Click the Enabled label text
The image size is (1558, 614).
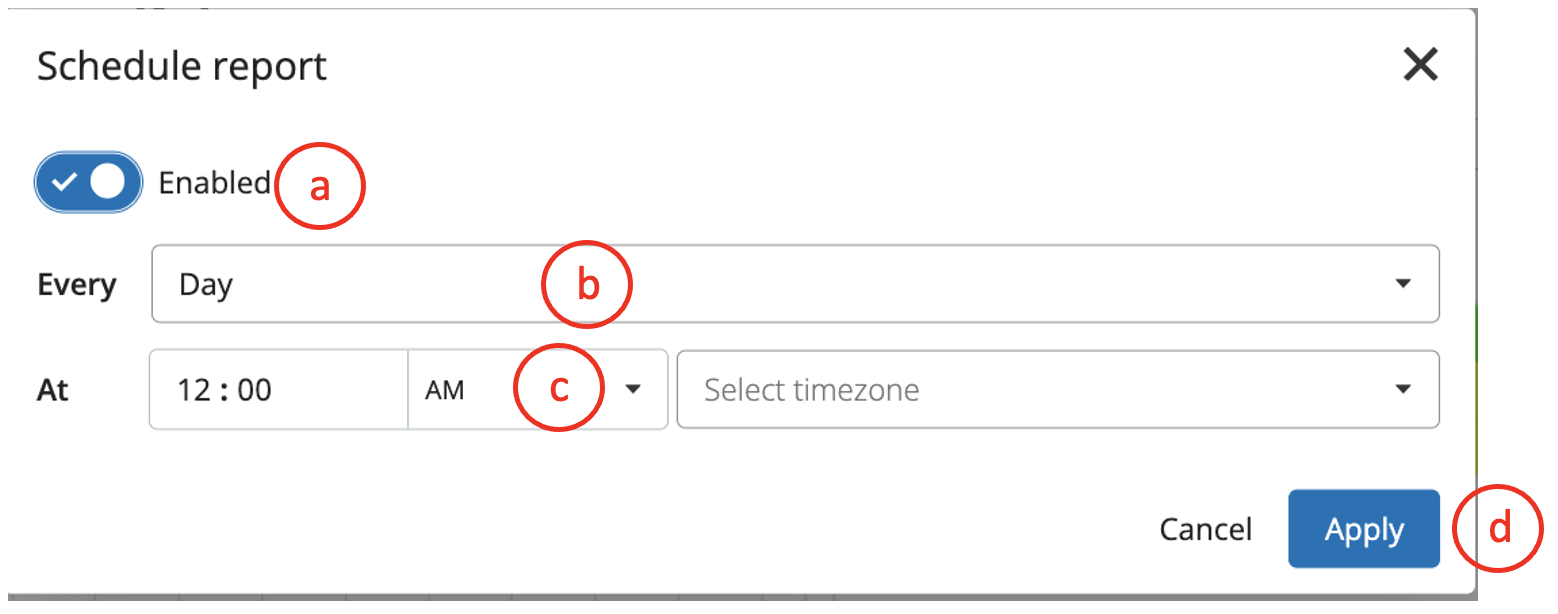pyautogui.click(x=214, y=183)
